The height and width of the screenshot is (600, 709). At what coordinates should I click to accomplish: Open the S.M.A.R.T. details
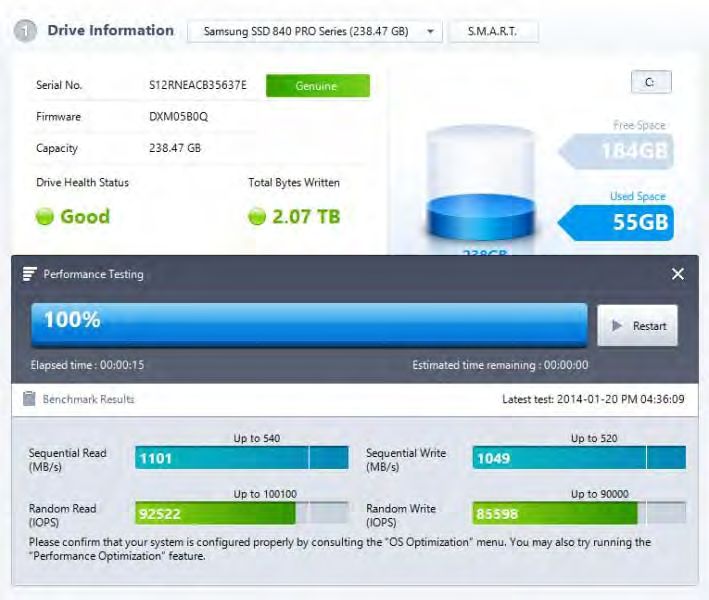493,32
